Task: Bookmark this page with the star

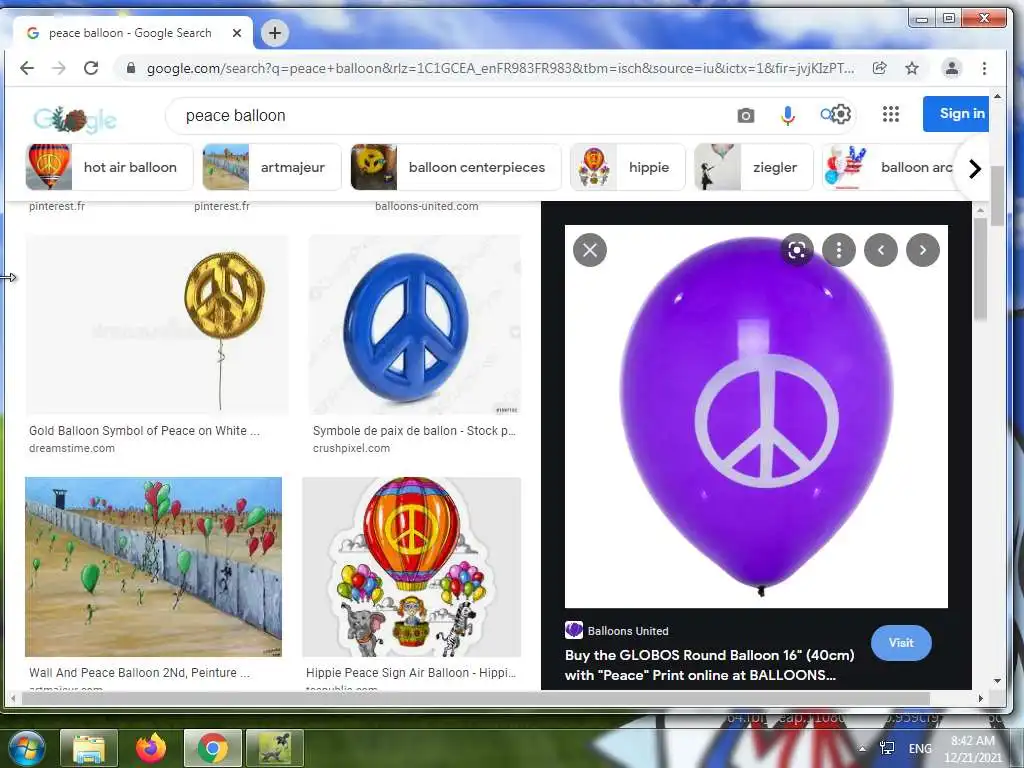Action: 912,68
